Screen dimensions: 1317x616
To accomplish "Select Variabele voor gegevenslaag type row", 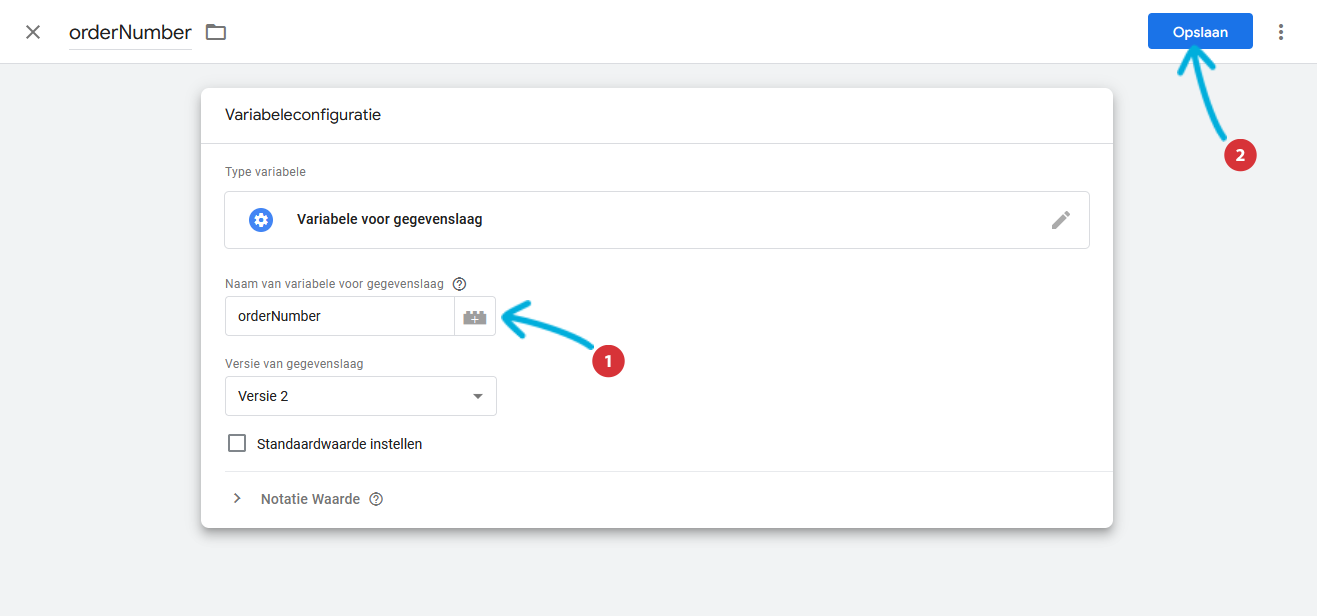I will pos(657,220).
